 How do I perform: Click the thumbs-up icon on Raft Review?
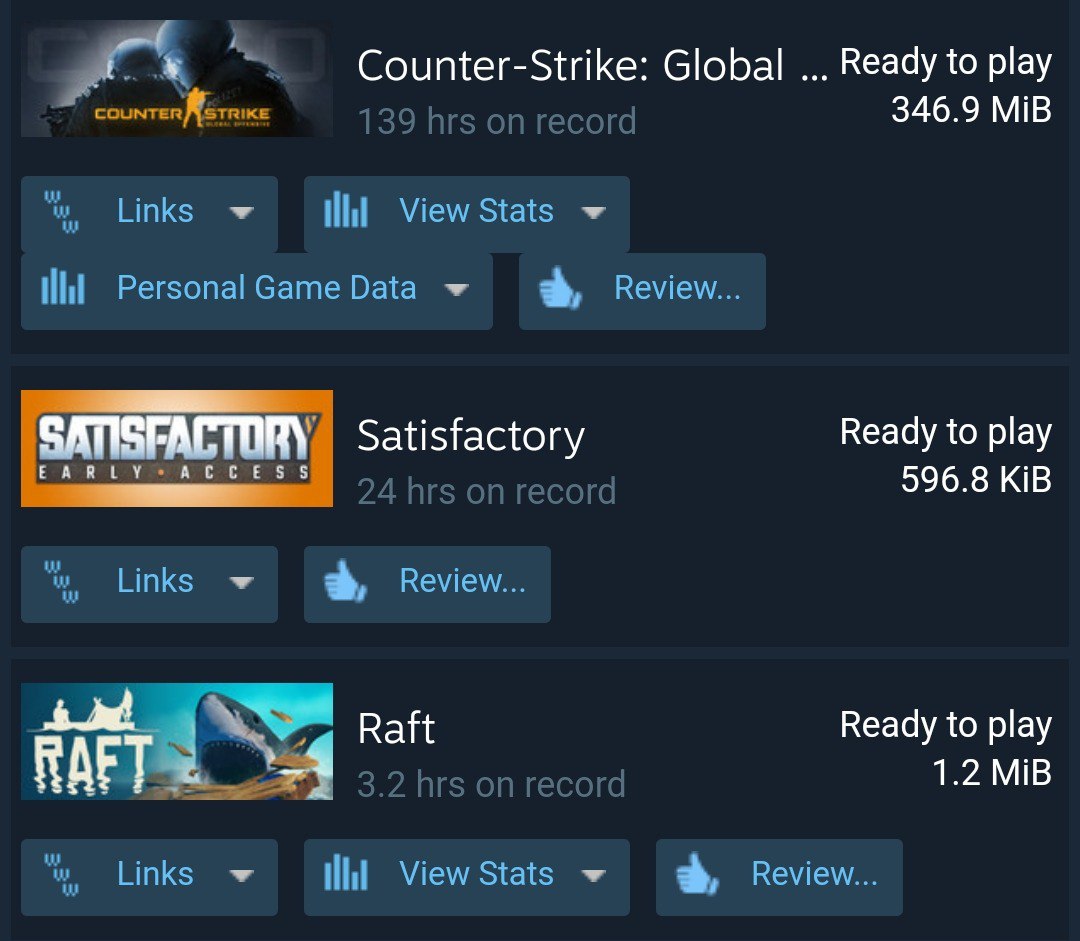pyautogui.click(x=697, y=873)
